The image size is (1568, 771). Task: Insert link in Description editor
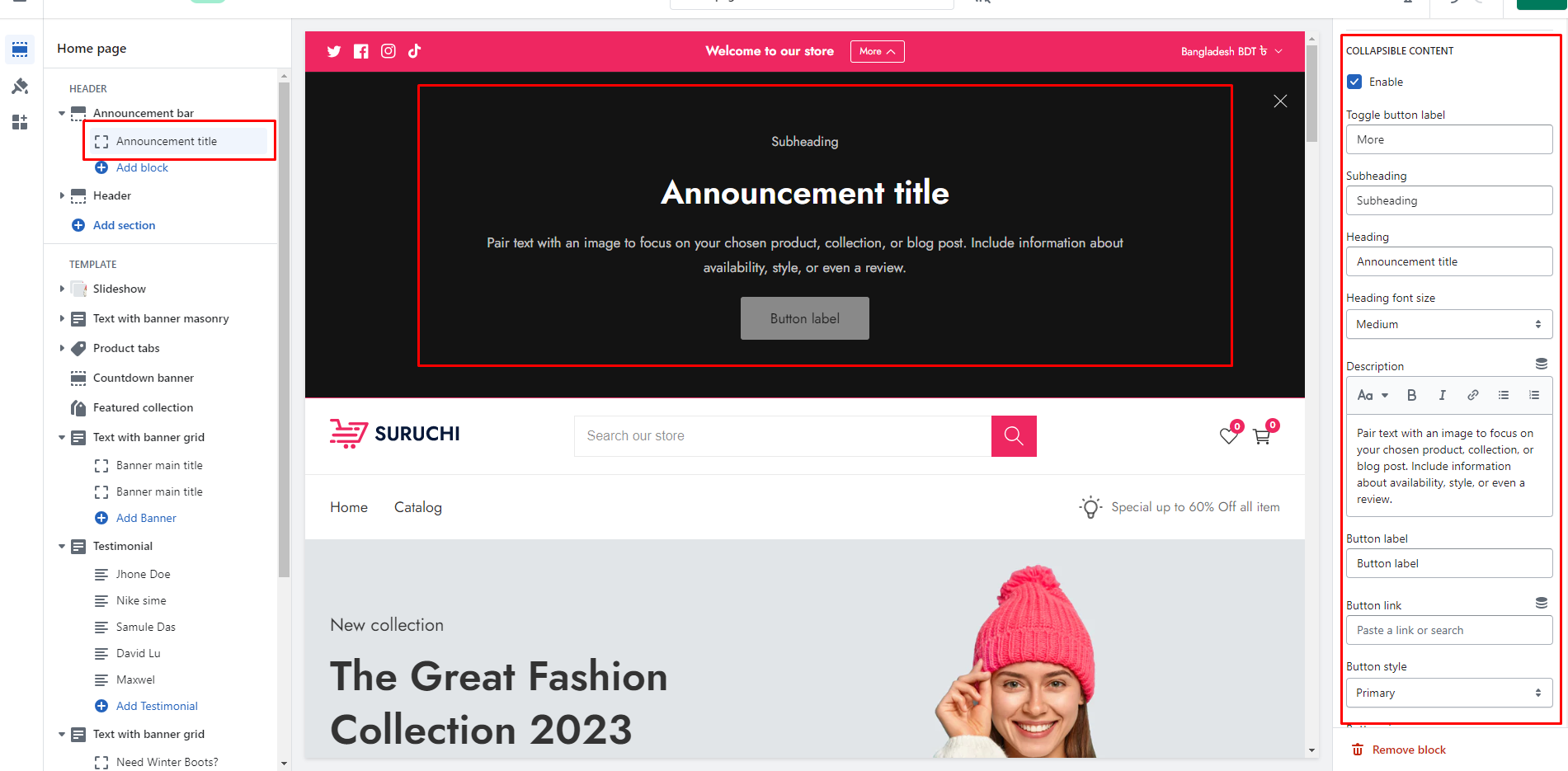pos(1473,395)
